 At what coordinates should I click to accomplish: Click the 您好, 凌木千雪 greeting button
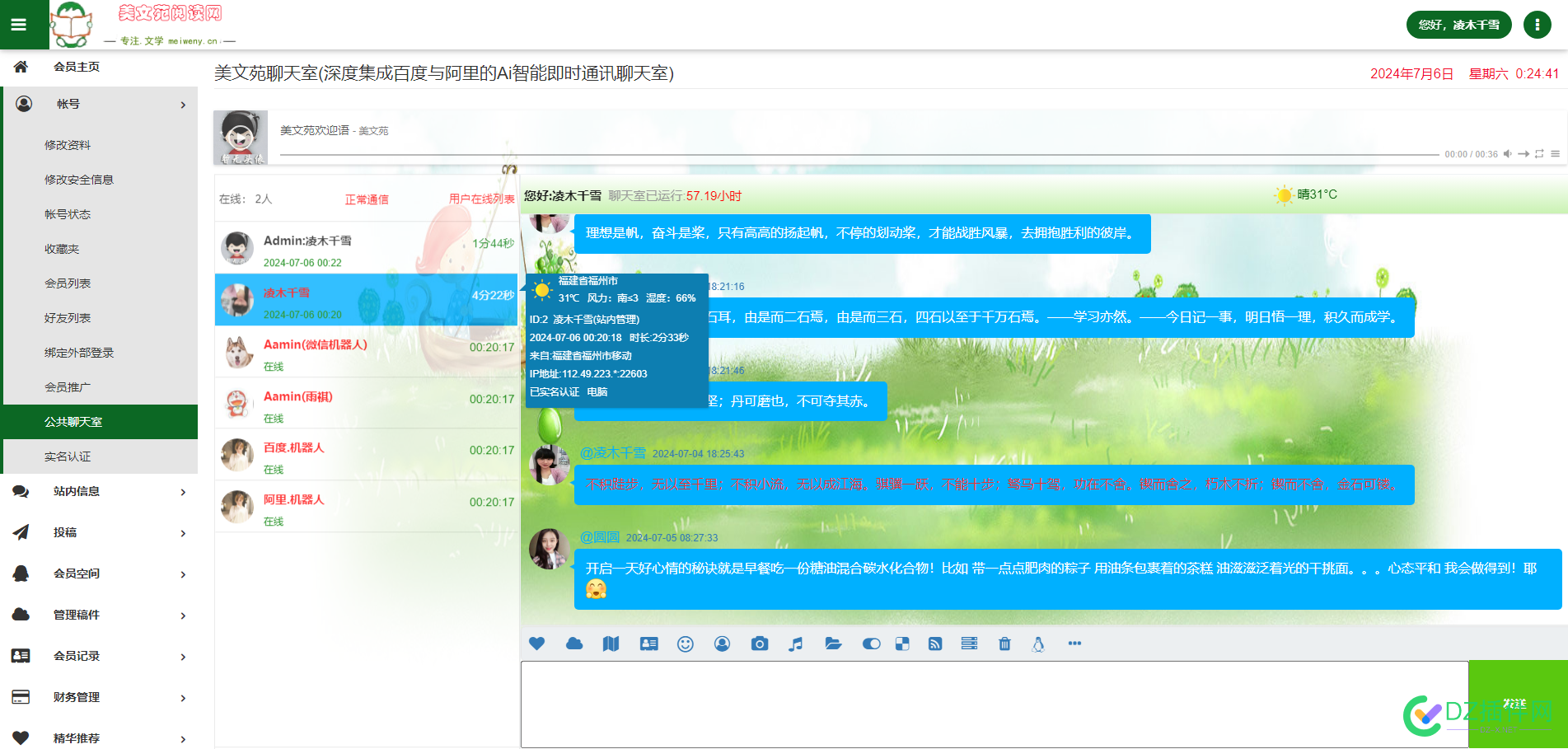pos(1458,25)
